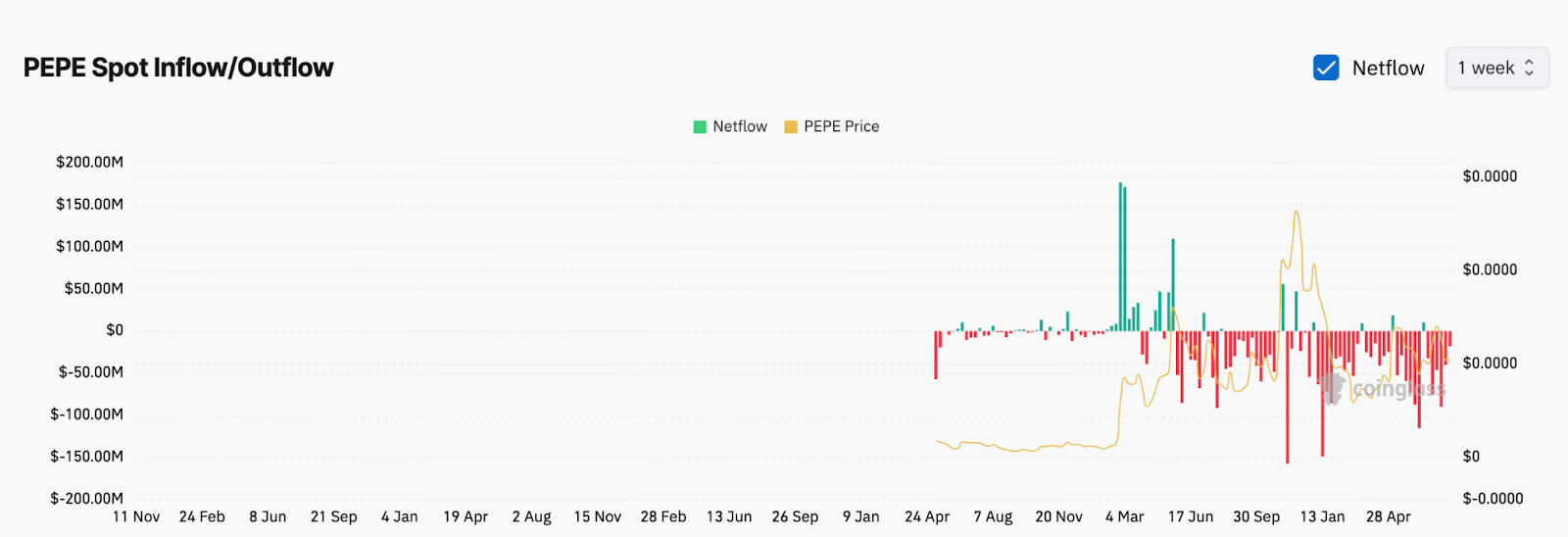Click the 28 Apr x-axis label
The width and height of the screenshot is (1568, 537).
click(1388, 516)
